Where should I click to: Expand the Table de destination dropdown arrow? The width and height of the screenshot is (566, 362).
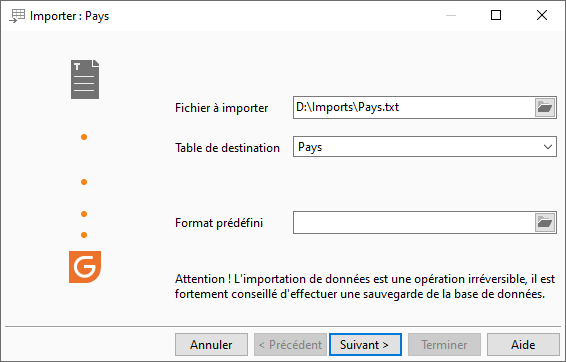(548, 147)
